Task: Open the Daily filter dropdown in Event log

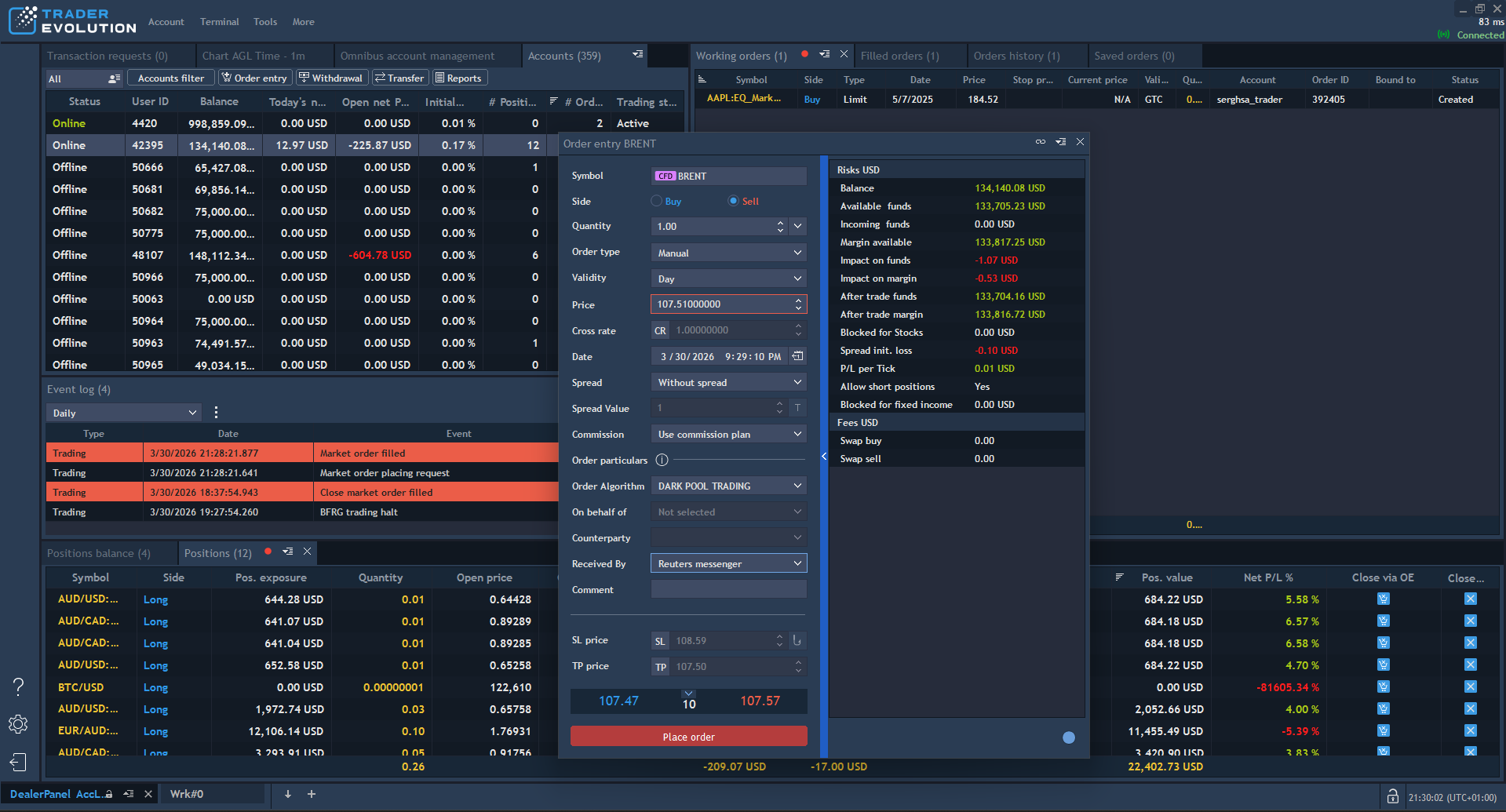Action: [122, 412]
